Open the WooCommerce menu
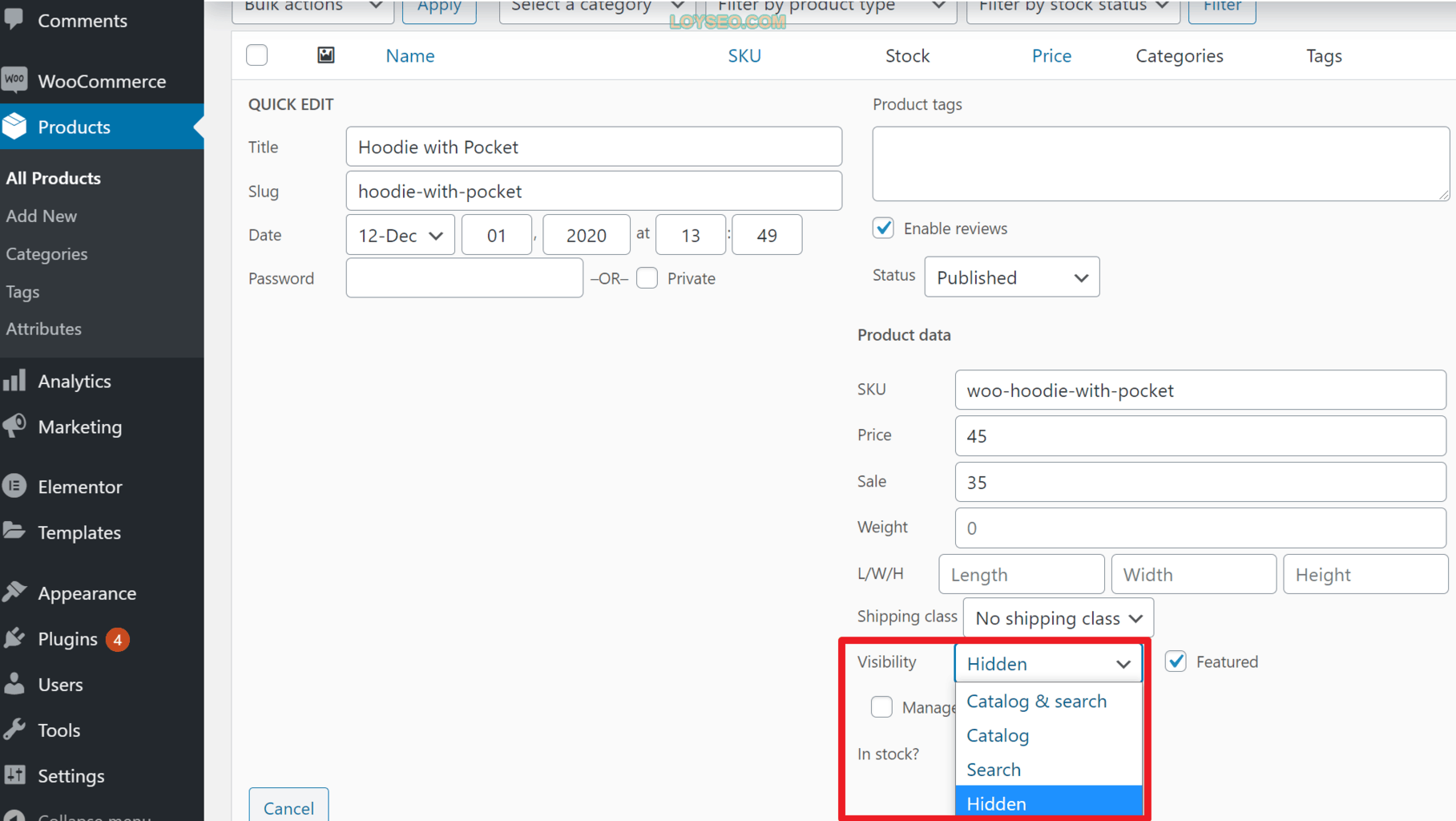This screenshot has width=1456, height=821. [102, 81]
